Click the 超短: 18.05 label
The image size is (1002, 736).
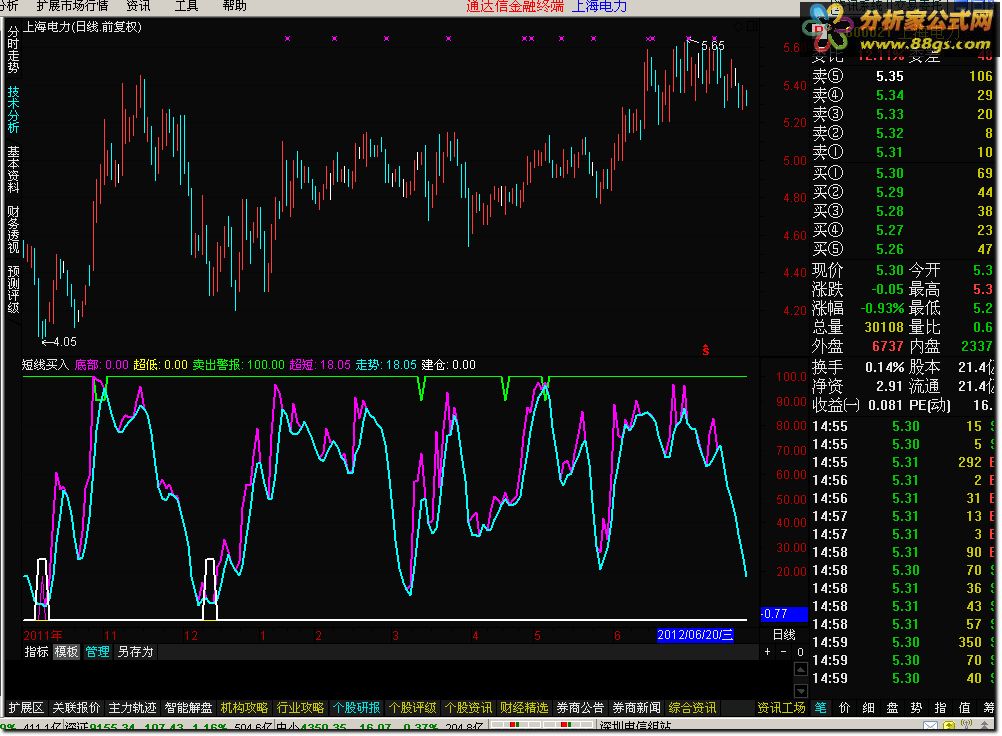pyautogui.click(x=320, y=365)
